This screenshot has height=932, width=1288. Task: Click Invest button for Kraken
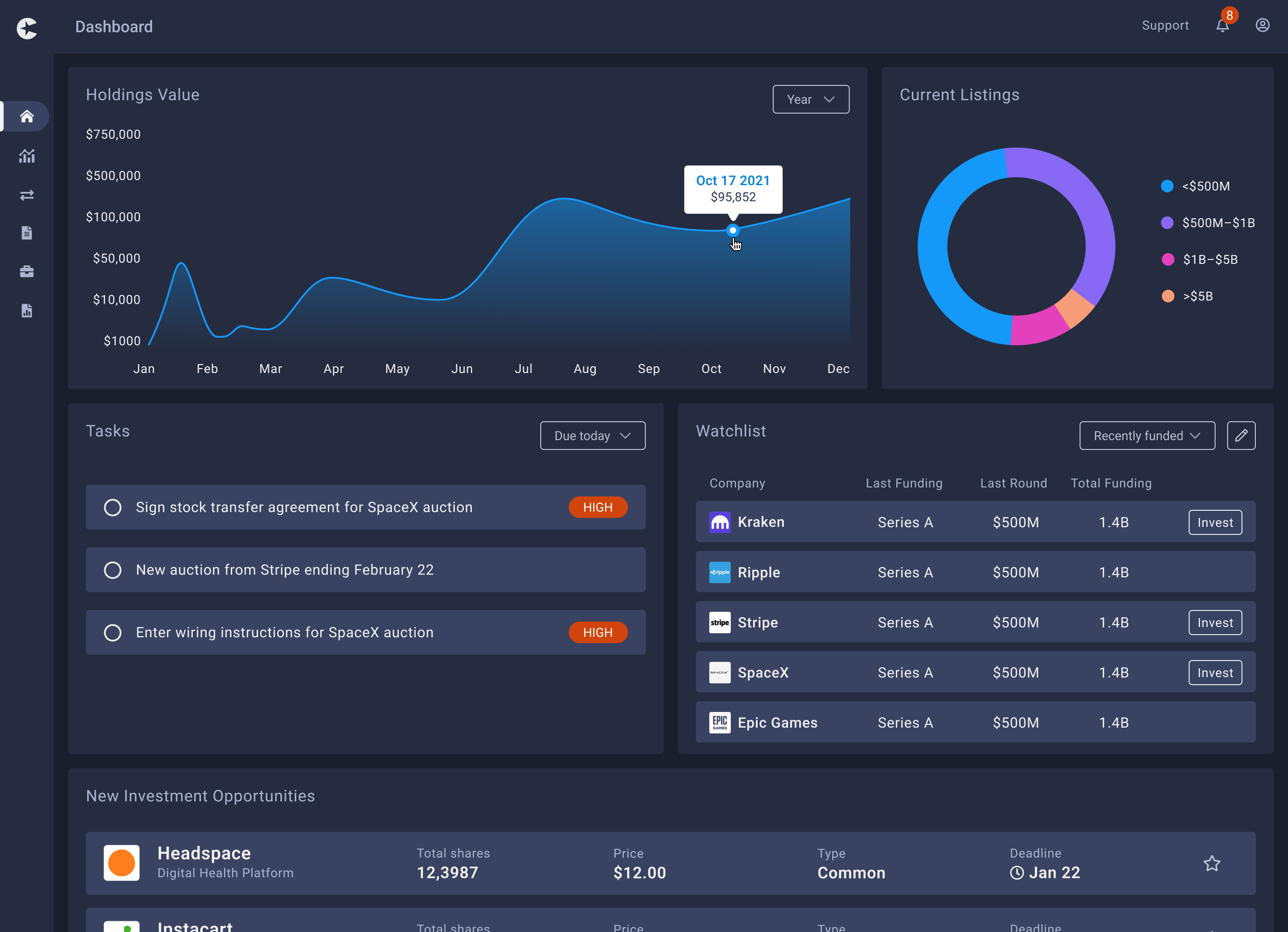[1215, 522]
